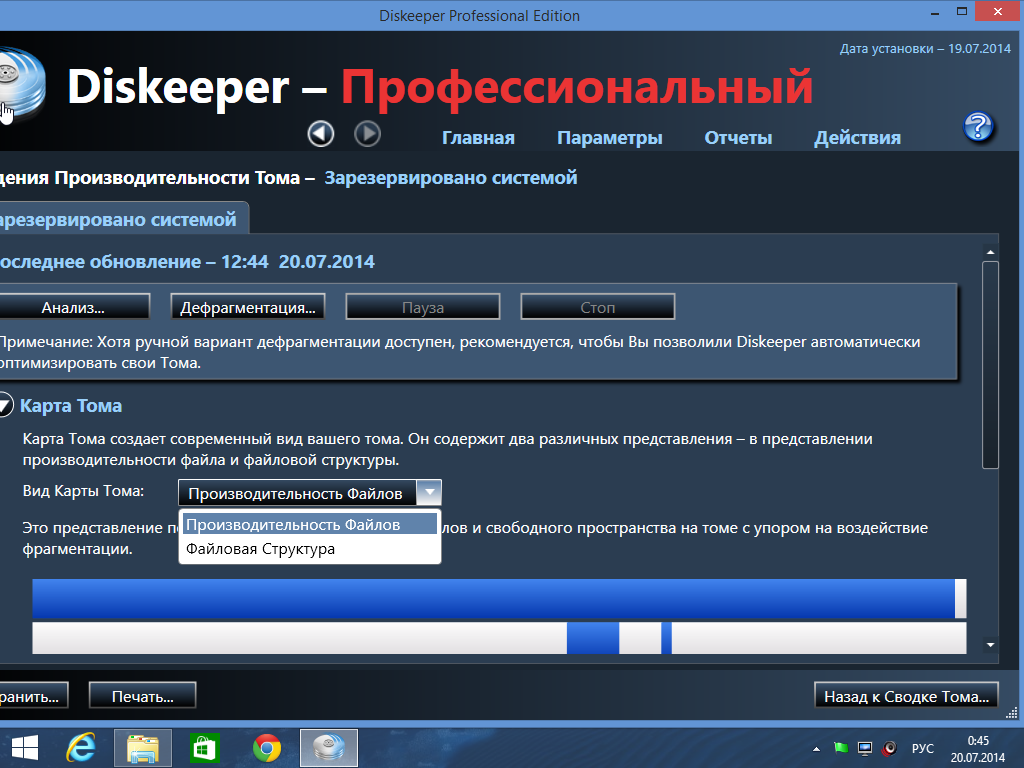Image resolution: width=1024 pixels, height=768 pixels.
Task: Open the Главная menu
Action: [x=478, y=138]
